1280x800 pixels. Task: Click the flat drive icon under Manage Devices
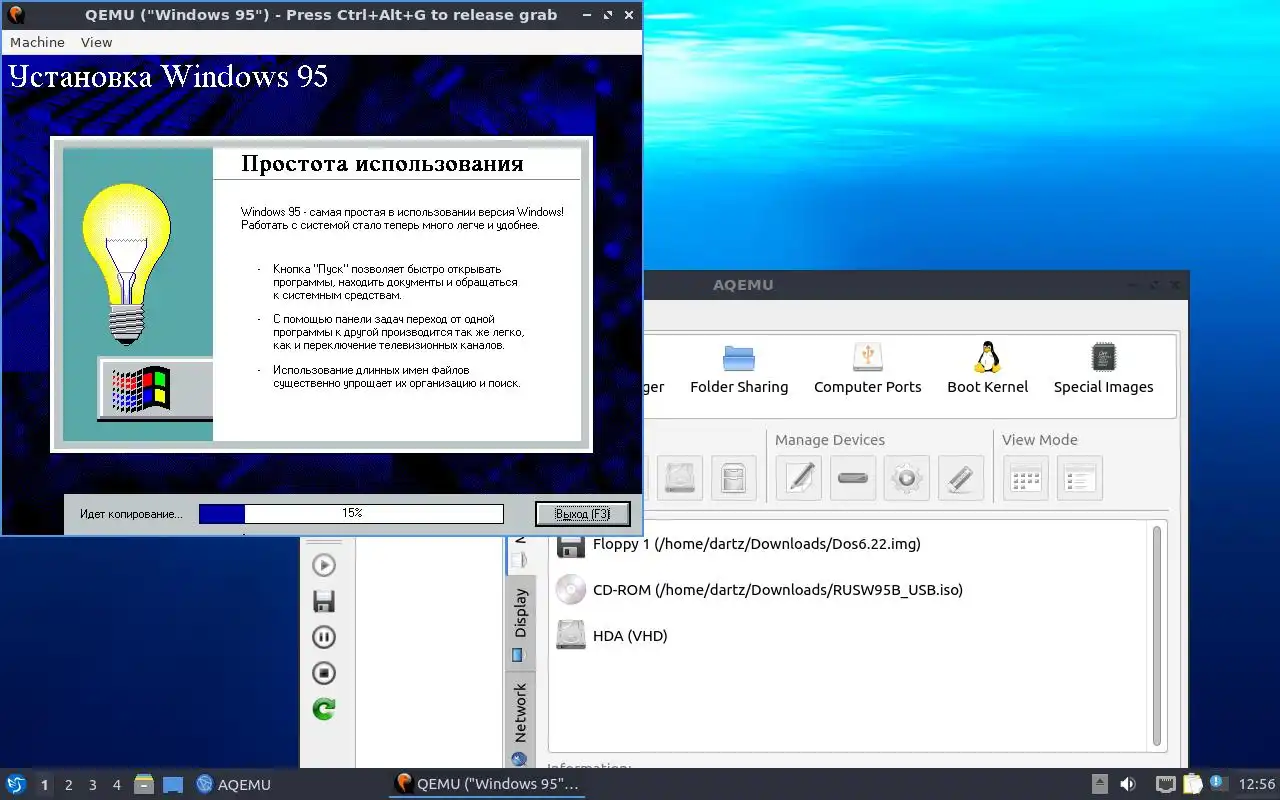(x=853, y=478)
